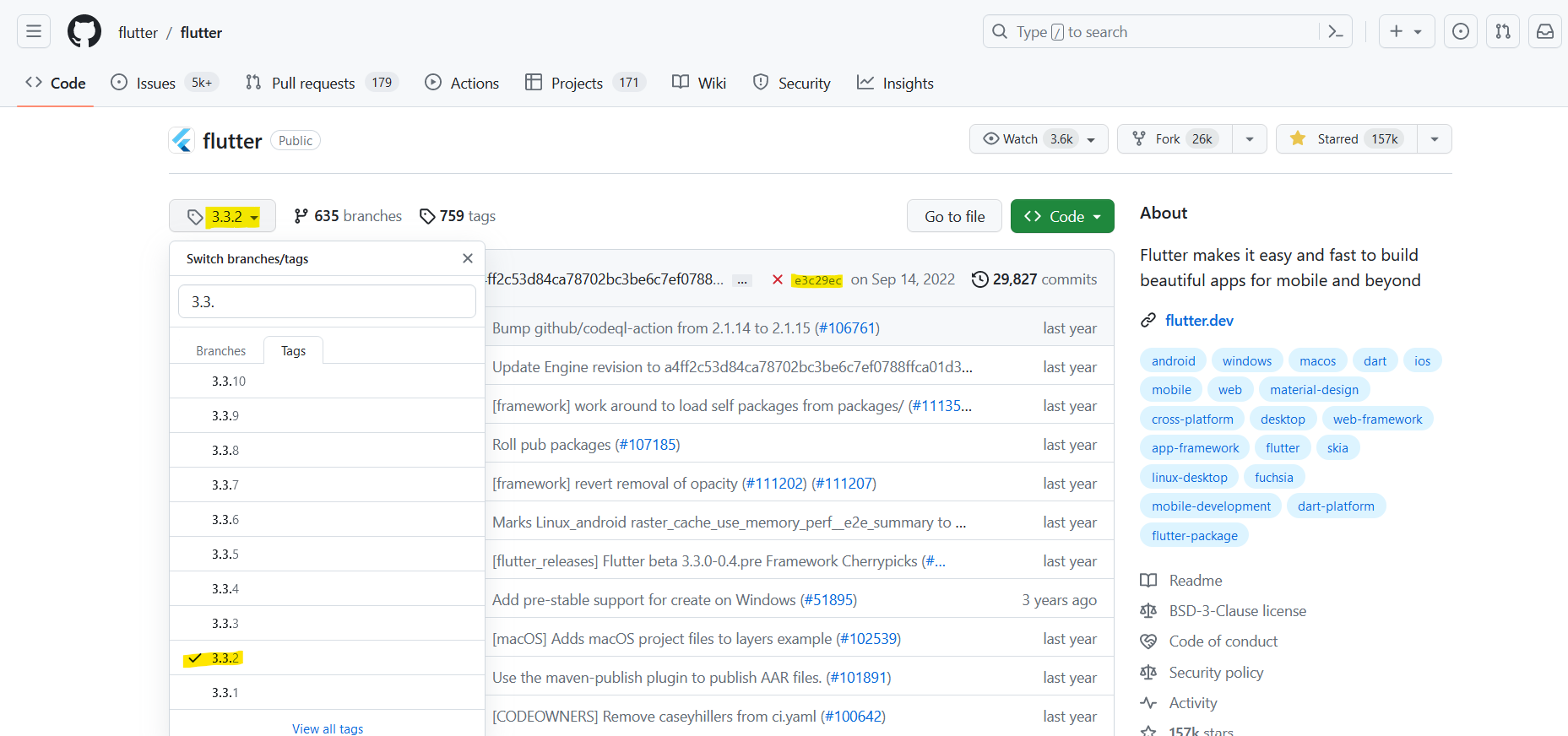The image size is (1568, 736).
Task: Open the hamburger navigation menu
Action: pos(34,32)
